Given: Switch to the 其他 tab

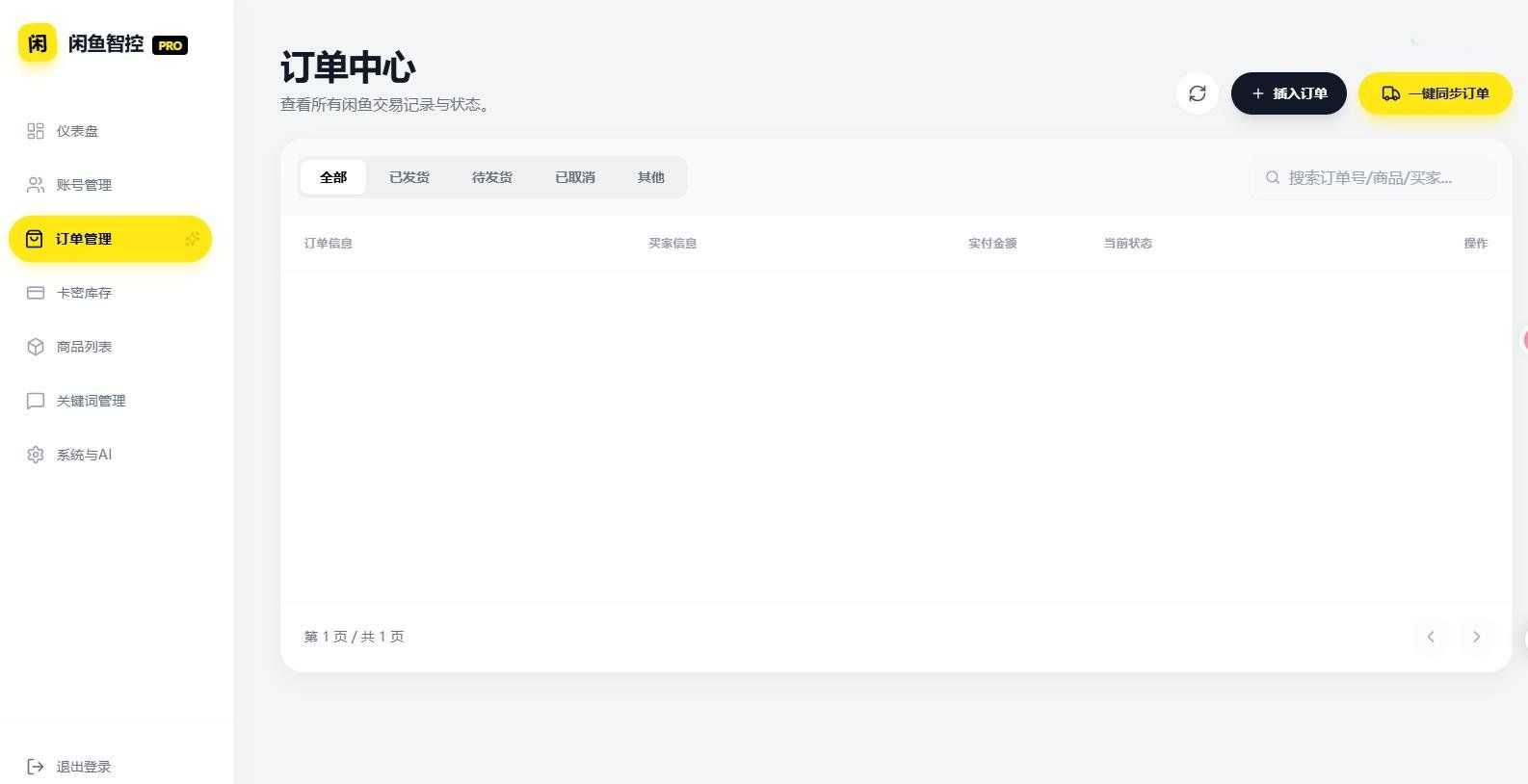Looking at the screenshot, I should tap(650, 177).
